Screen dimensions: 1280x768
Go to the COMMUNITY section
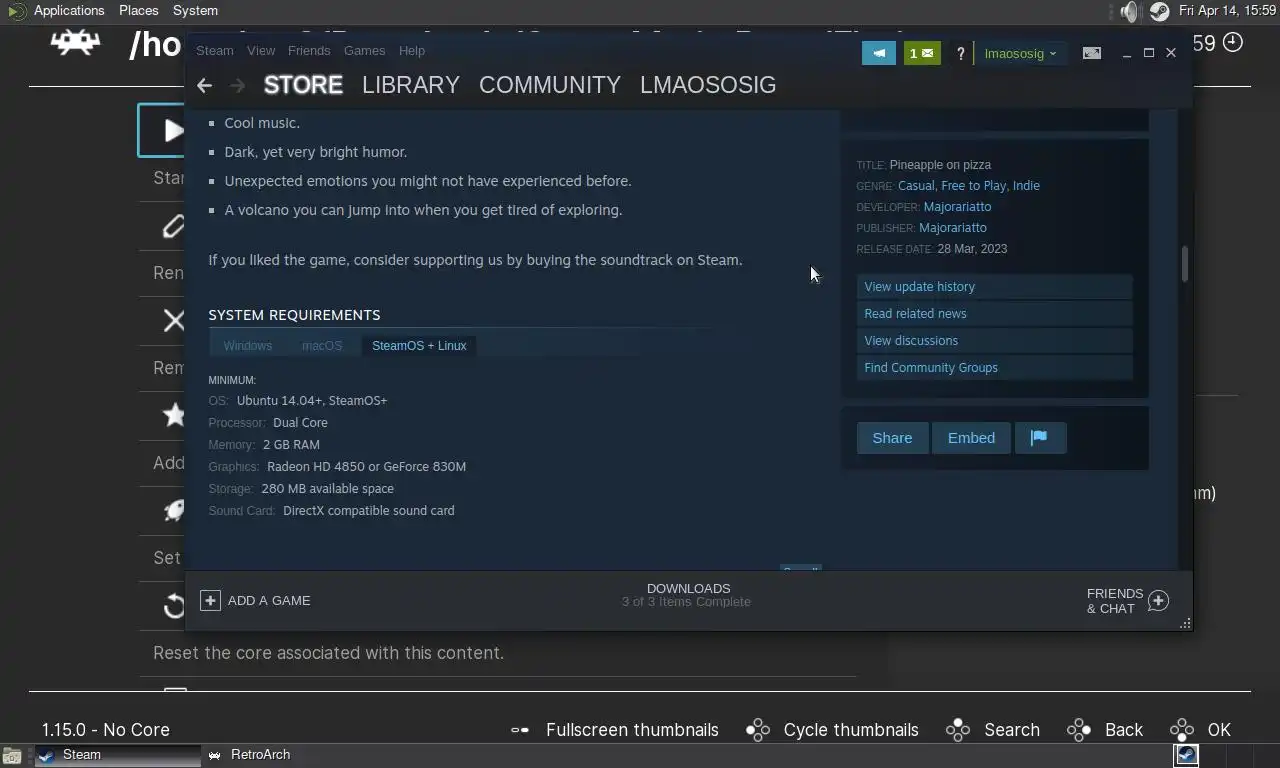tap(550, 85)
